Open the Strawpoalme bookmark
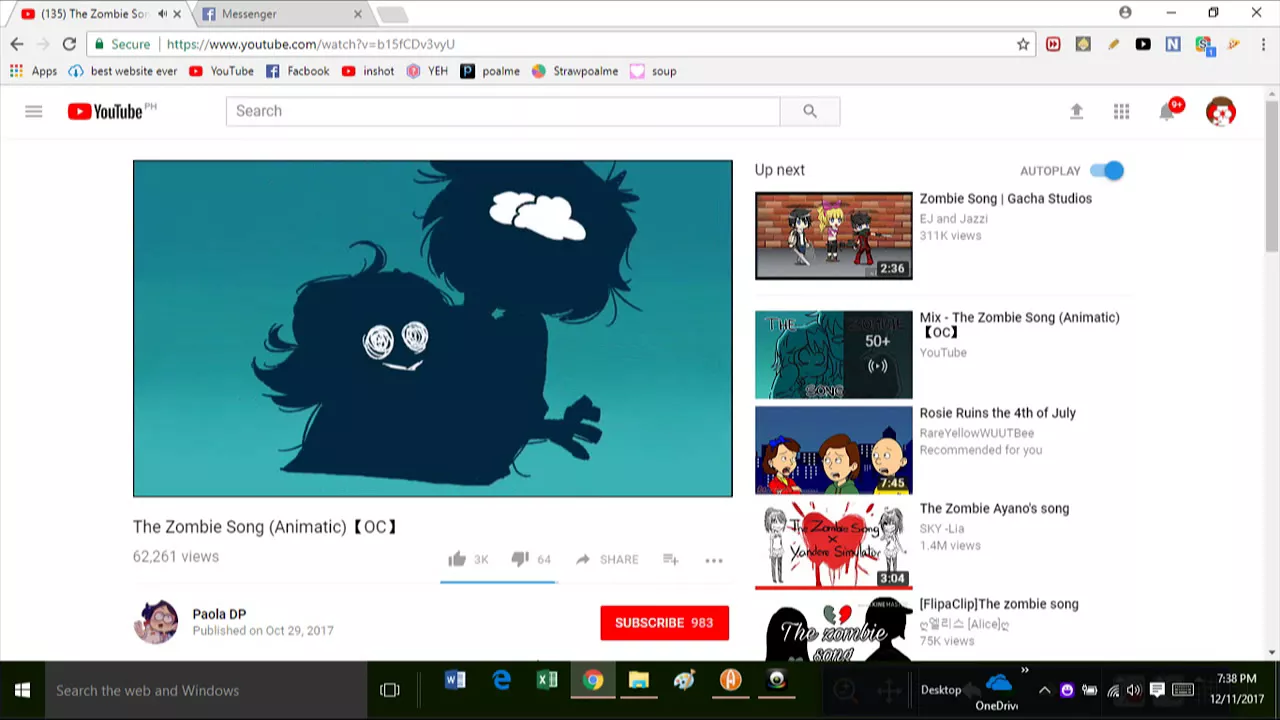1280x720 pixels. pos(575,71)
